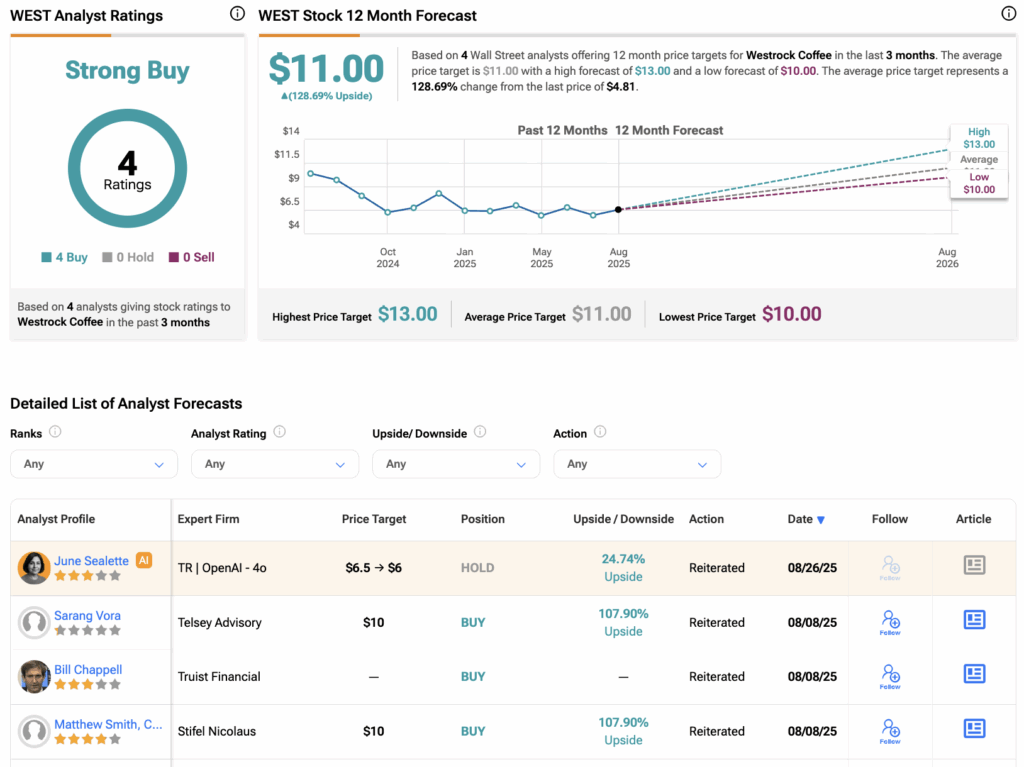This screenshot has width=1024, height=767.
Task: Click the info icon next to Upside/ Downside filter
Action: (x=480, y=432)
